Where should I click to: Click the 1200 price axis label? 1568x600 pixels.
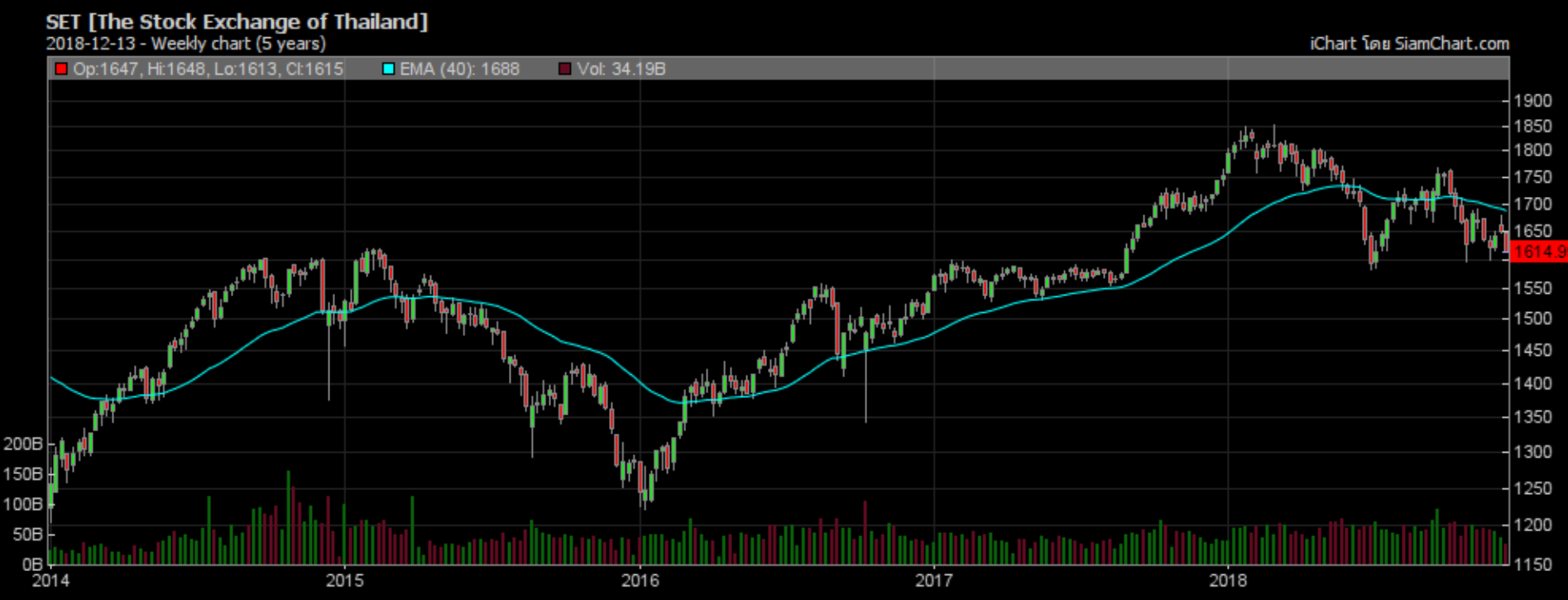tap(1532, 526)
